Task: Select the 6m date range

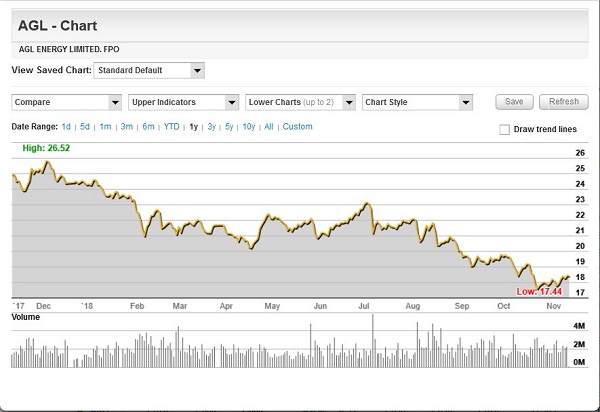Action: 148,127
